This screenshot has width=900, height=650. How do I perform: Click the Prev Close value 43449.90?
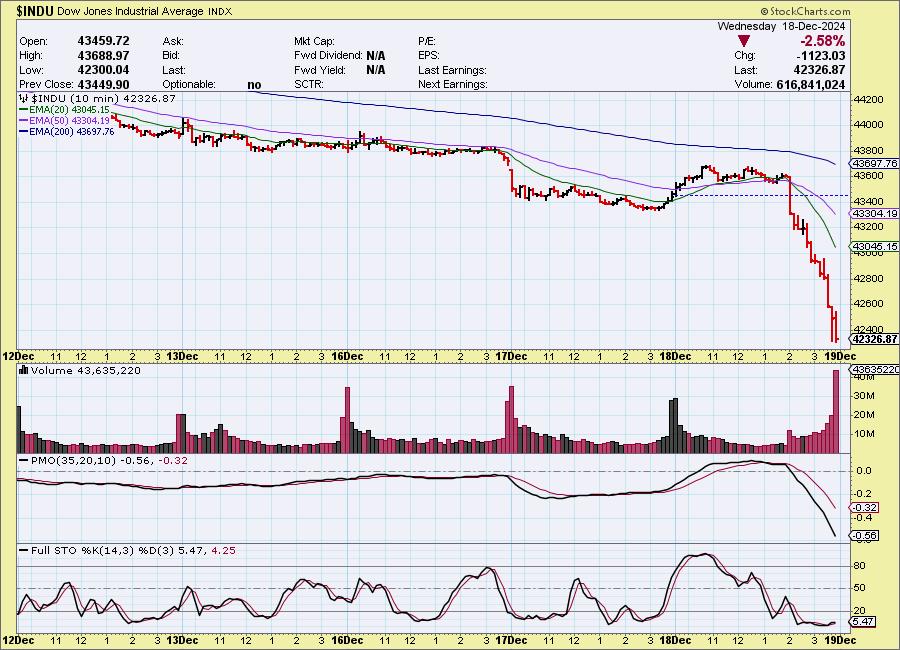(103, 84)
